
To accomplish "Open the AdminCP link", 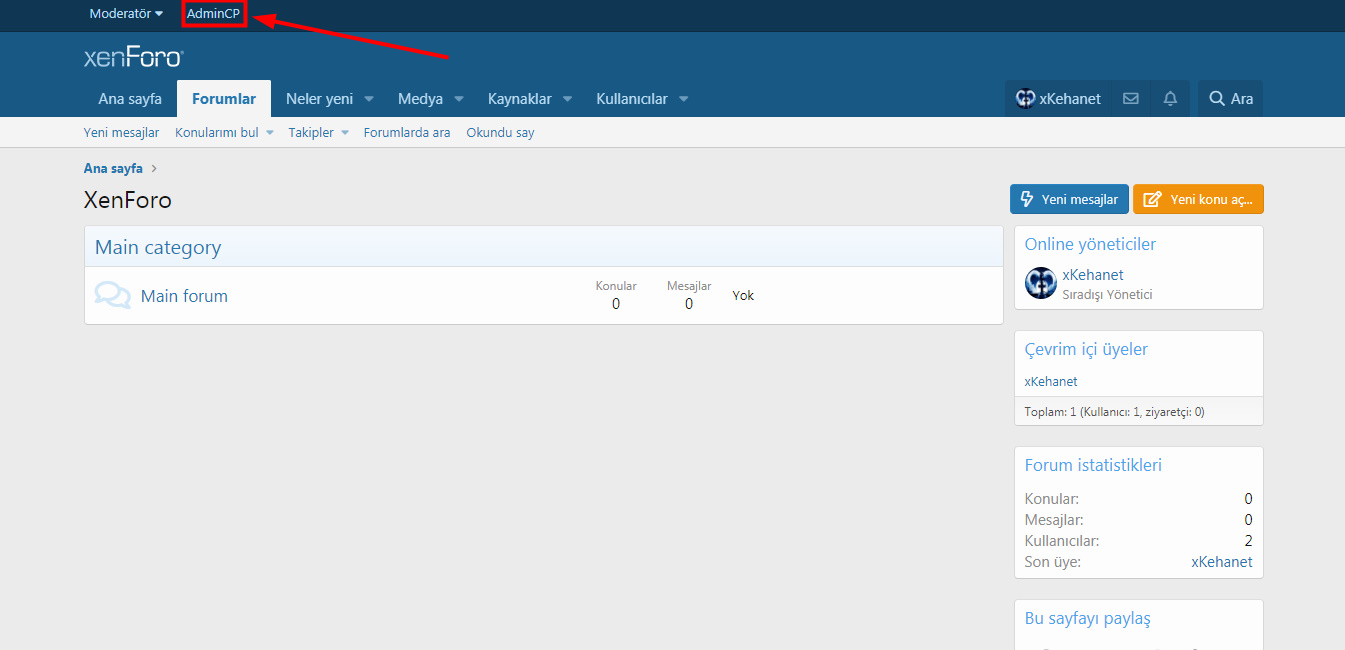I will (x=213, y=14).
